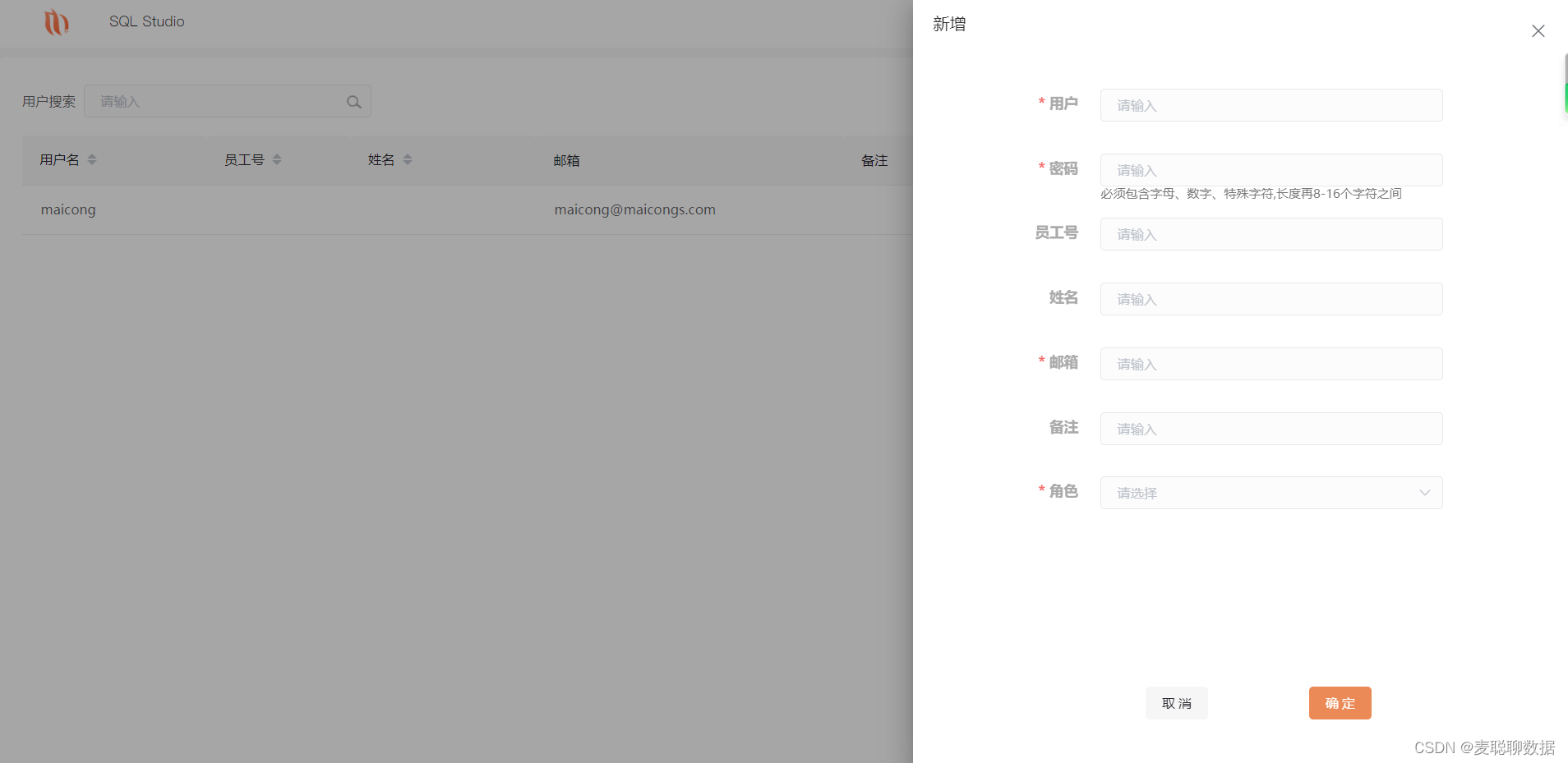
Task: Focus the 员工号 input field
Action: point(1271,234)
